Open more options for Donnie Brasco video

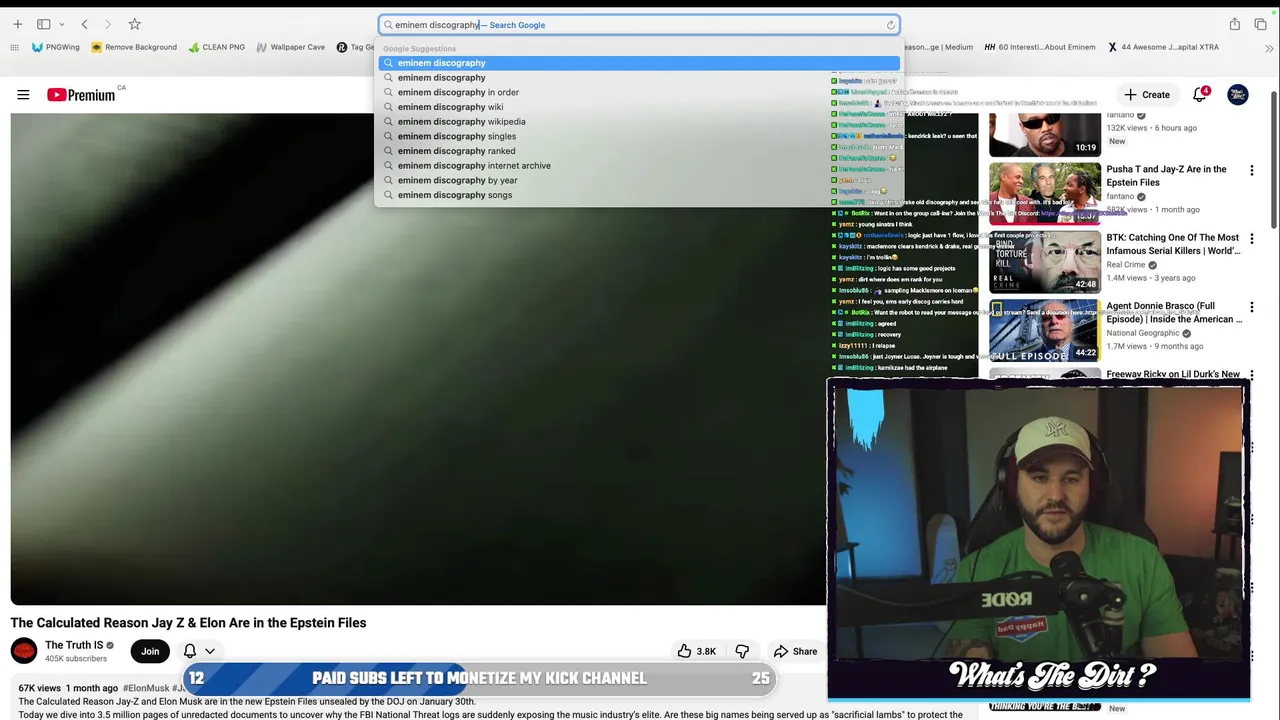click(x=1251, y=307)
